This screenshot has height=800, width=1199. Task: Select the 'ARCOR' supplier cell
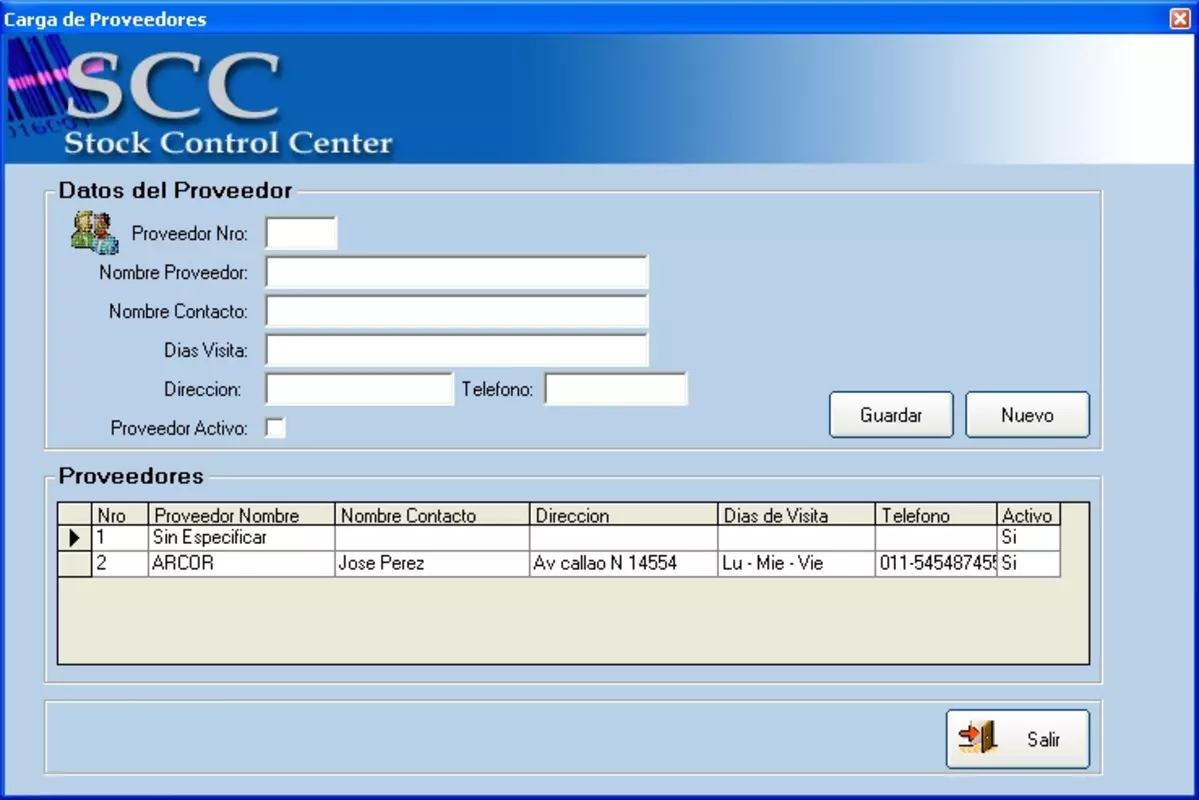tap(242, 563)
